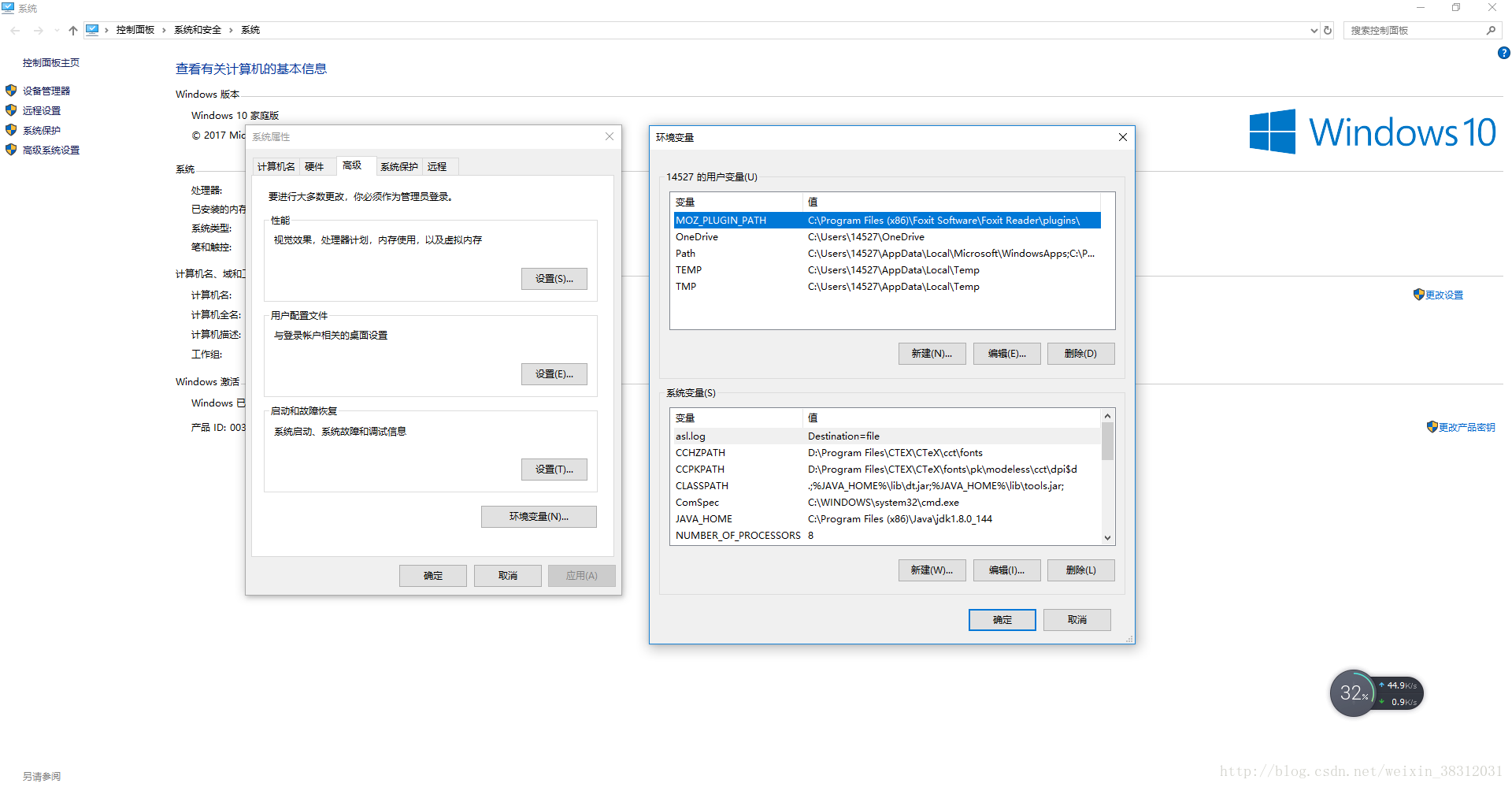The height and width of the screenshot is (787, 1512).
Task: Confirm 系统属性 with 确定 button
Action: pyautogui.click(x=433, y=576)
